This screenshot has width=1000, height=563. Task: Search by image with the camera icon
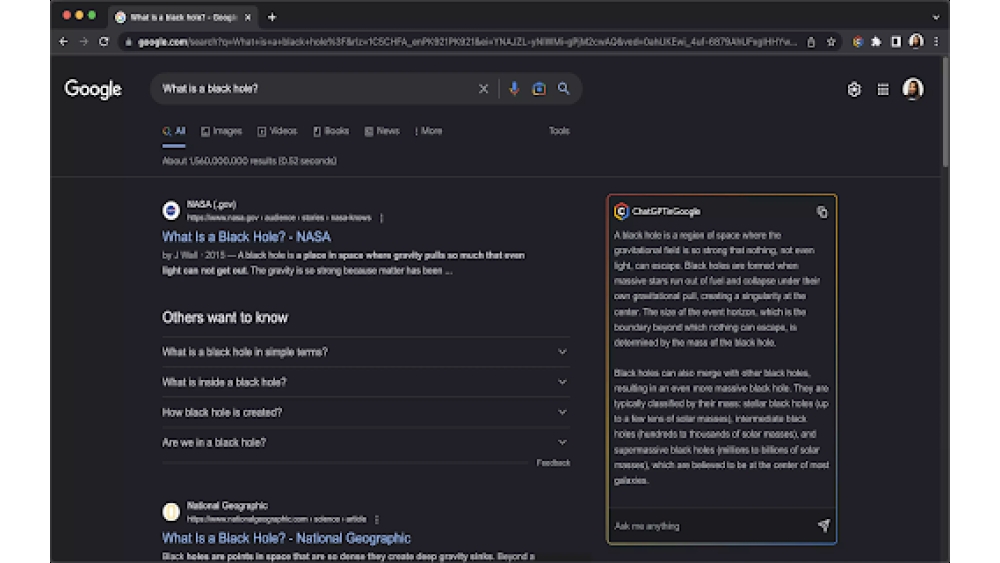click(539, 89)
